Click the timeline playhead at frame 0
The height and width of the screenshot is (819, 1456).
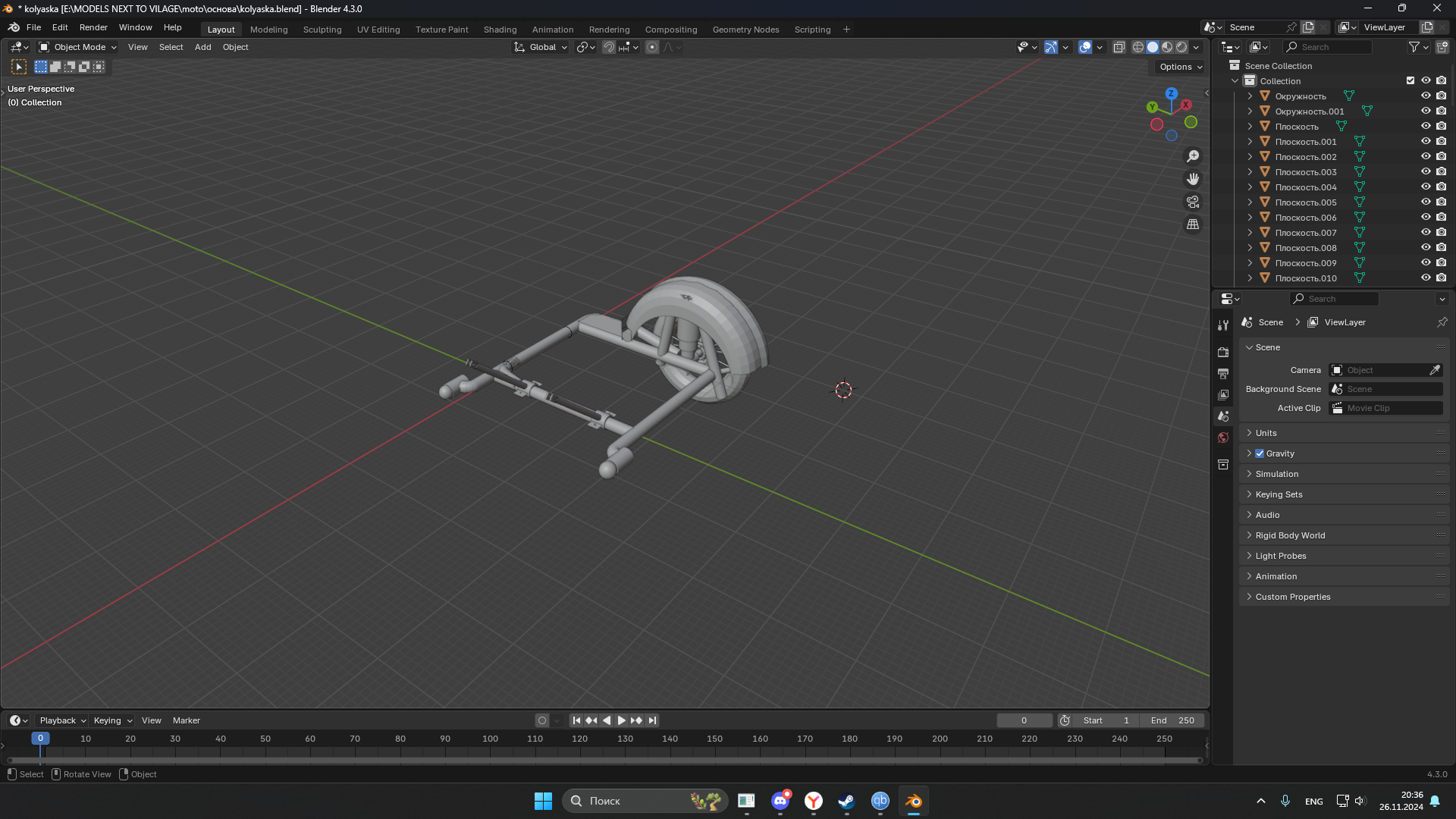[x=40, y=739]
